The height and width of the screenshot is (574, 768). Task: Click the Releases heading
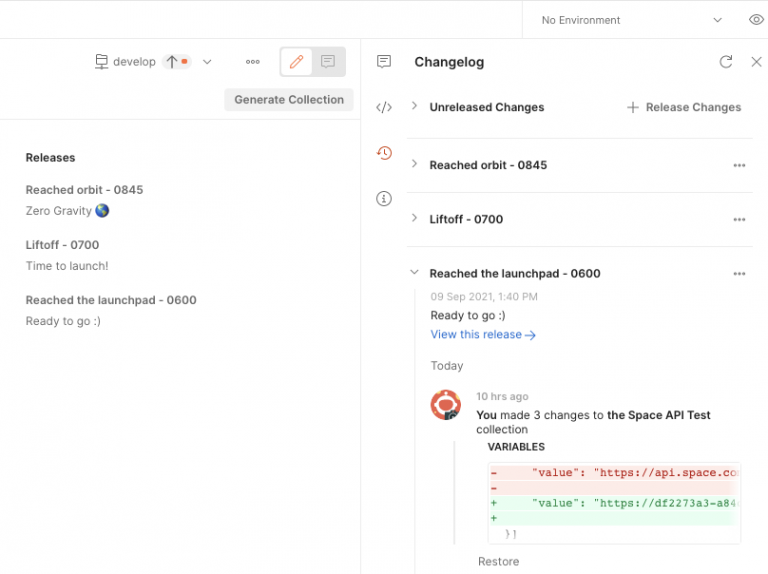pos(50,158)
